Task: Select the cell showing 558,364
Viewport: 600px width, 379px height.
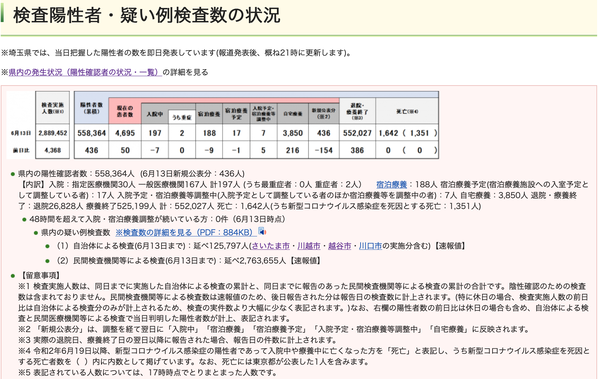Action: [x=91, y=133]
